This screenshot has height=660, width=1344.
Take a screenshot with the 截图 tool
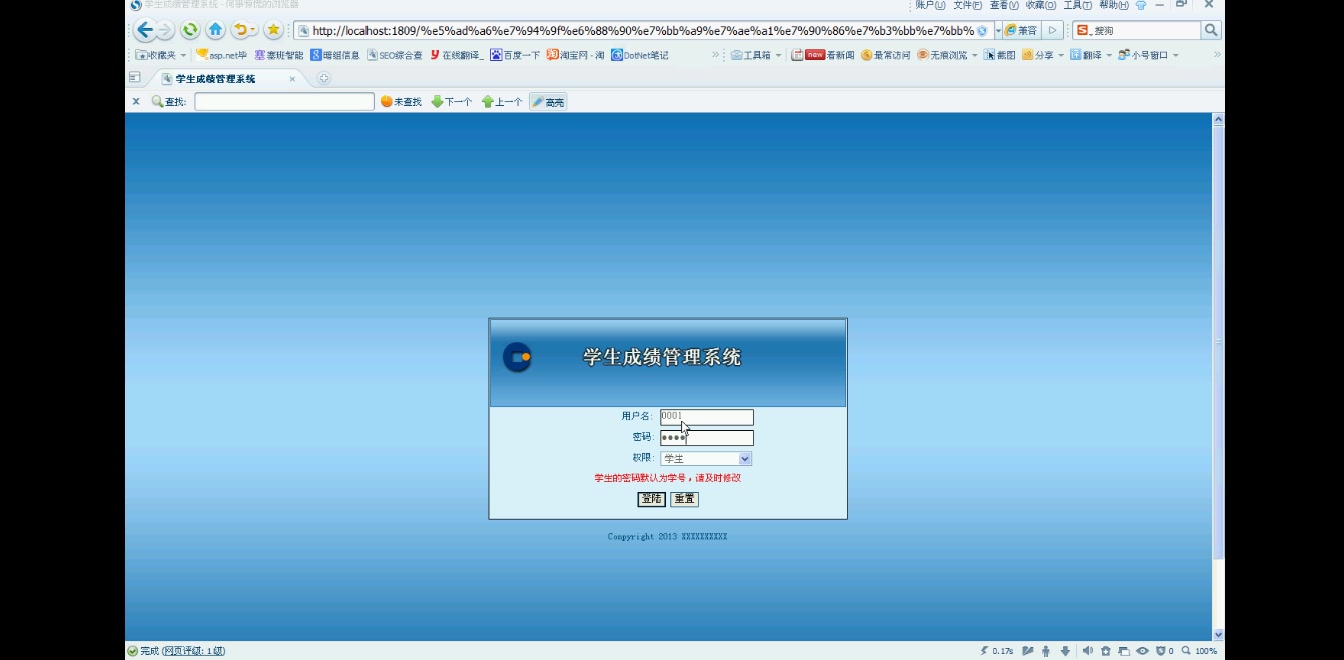pos(1005,55)
